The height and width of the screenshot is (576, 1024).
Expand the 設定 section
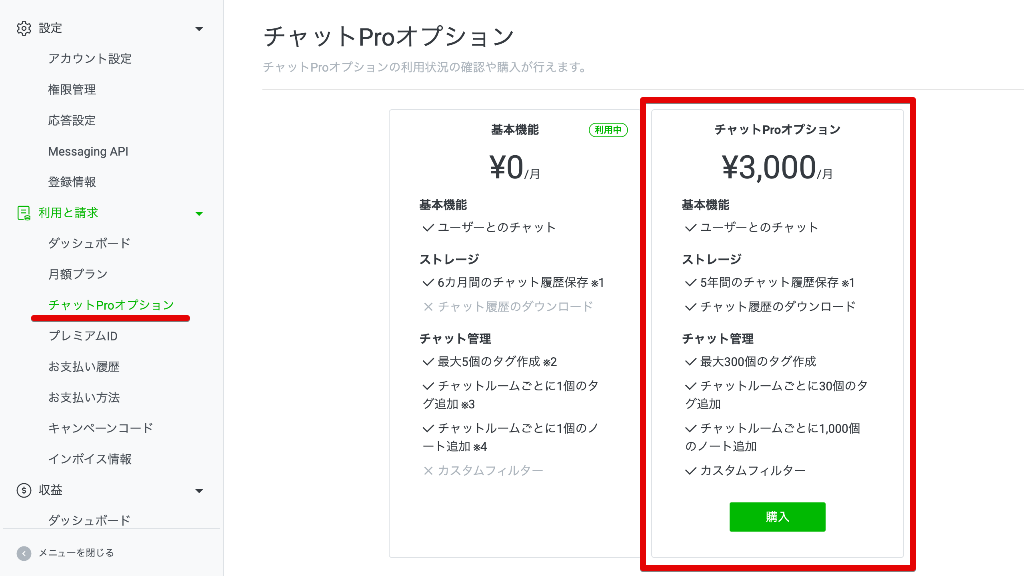pos(200,27)
